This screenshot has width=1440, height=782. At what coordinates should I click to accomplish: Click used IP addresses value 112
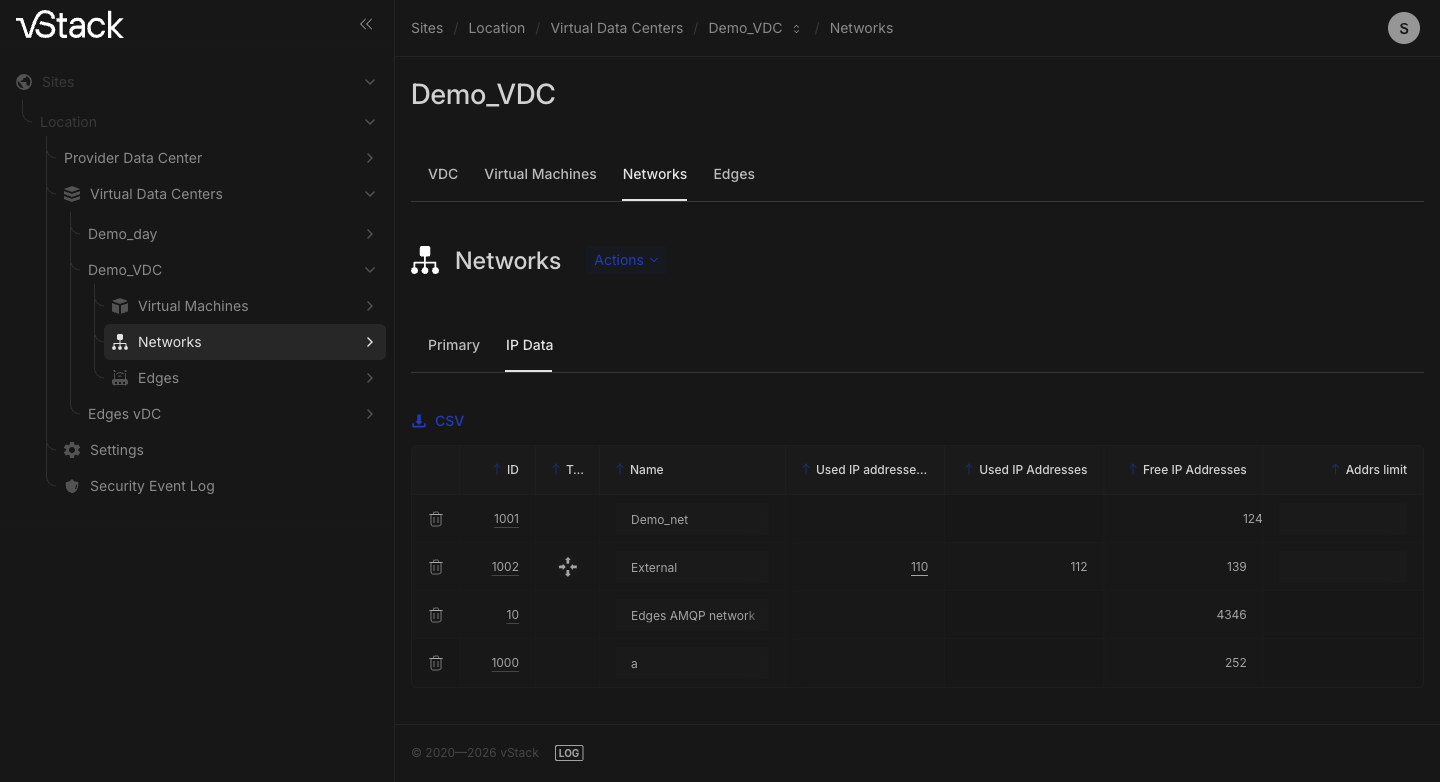tap(1078, 567)
